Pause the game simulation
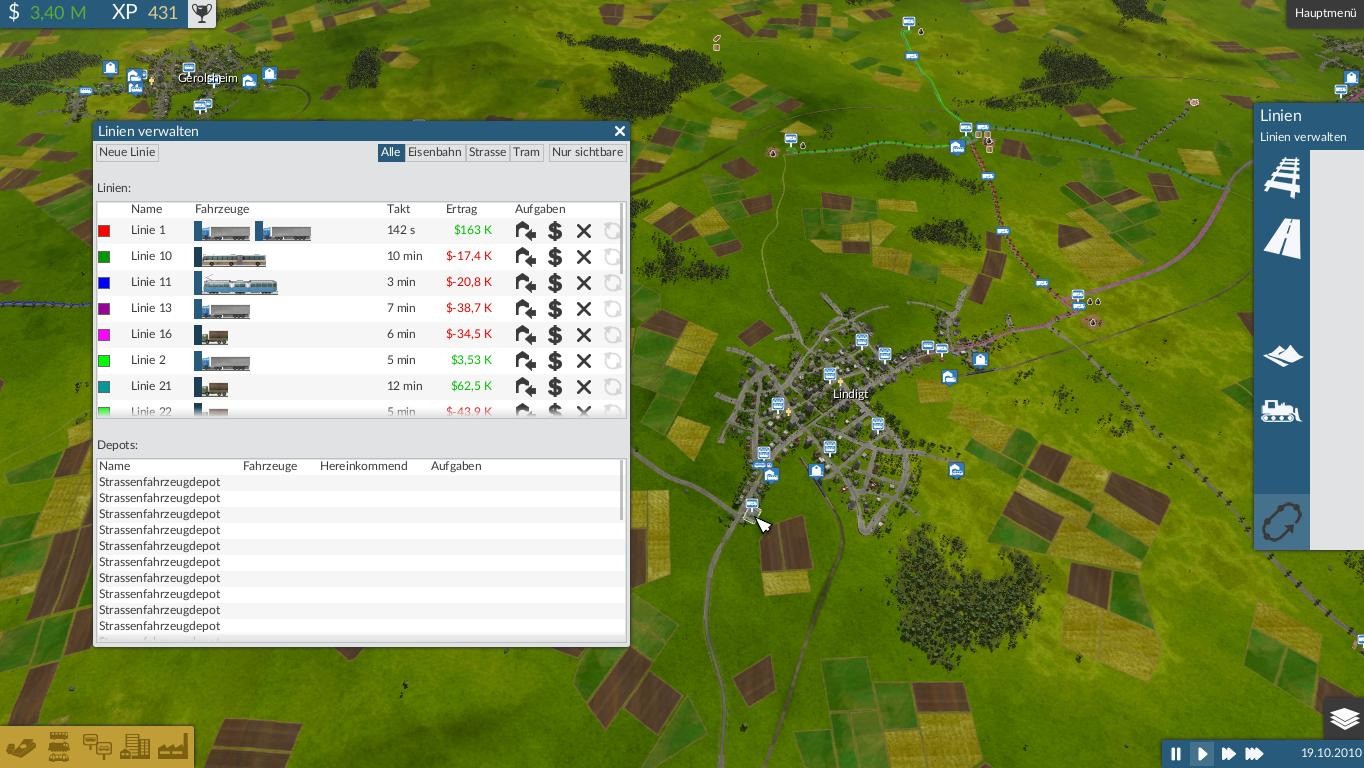This screenshot has height=768, width=1364. pyautogui.click(x=1176, y=754)
